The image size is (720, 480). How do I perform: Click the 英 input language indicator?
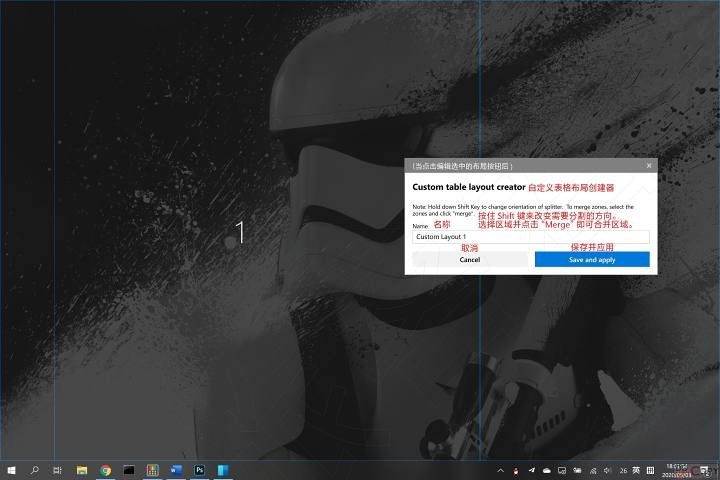(636, 470)
